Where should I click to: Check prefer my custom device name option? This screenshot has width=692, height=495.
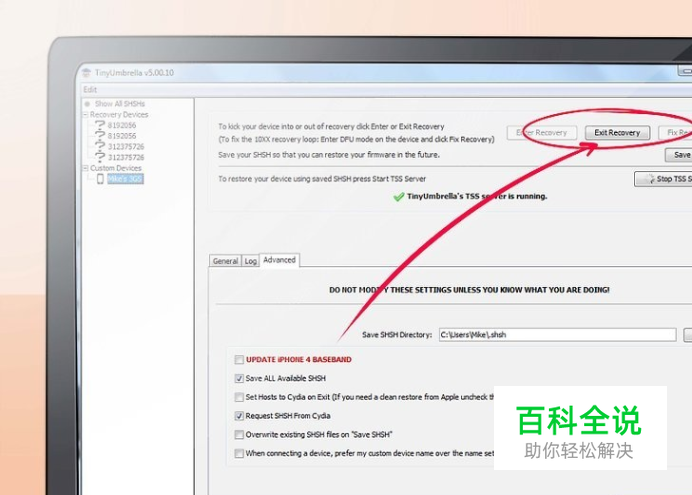tap(239, 454)
